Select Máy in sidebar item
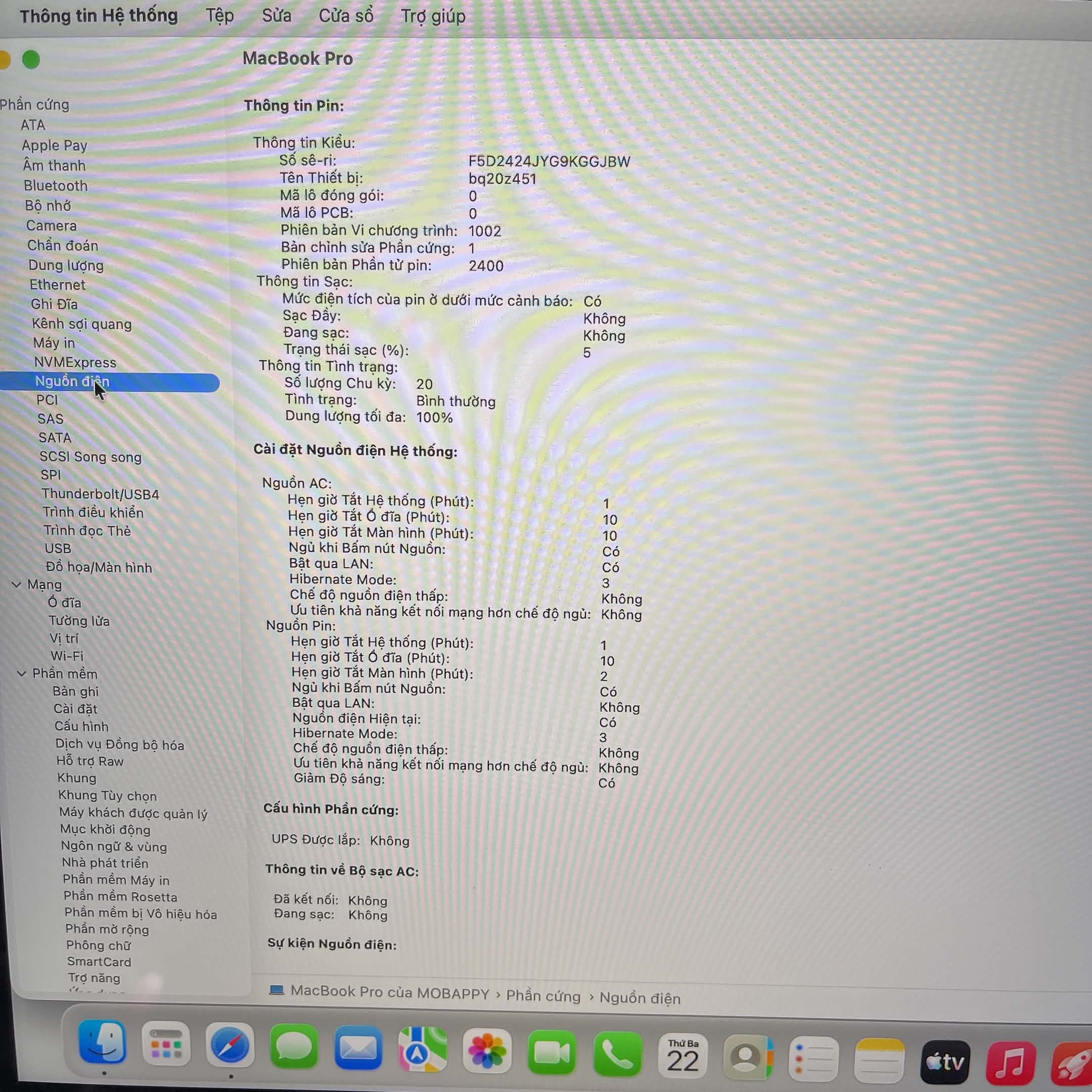1092x1092 pixels. pos(54,343)
